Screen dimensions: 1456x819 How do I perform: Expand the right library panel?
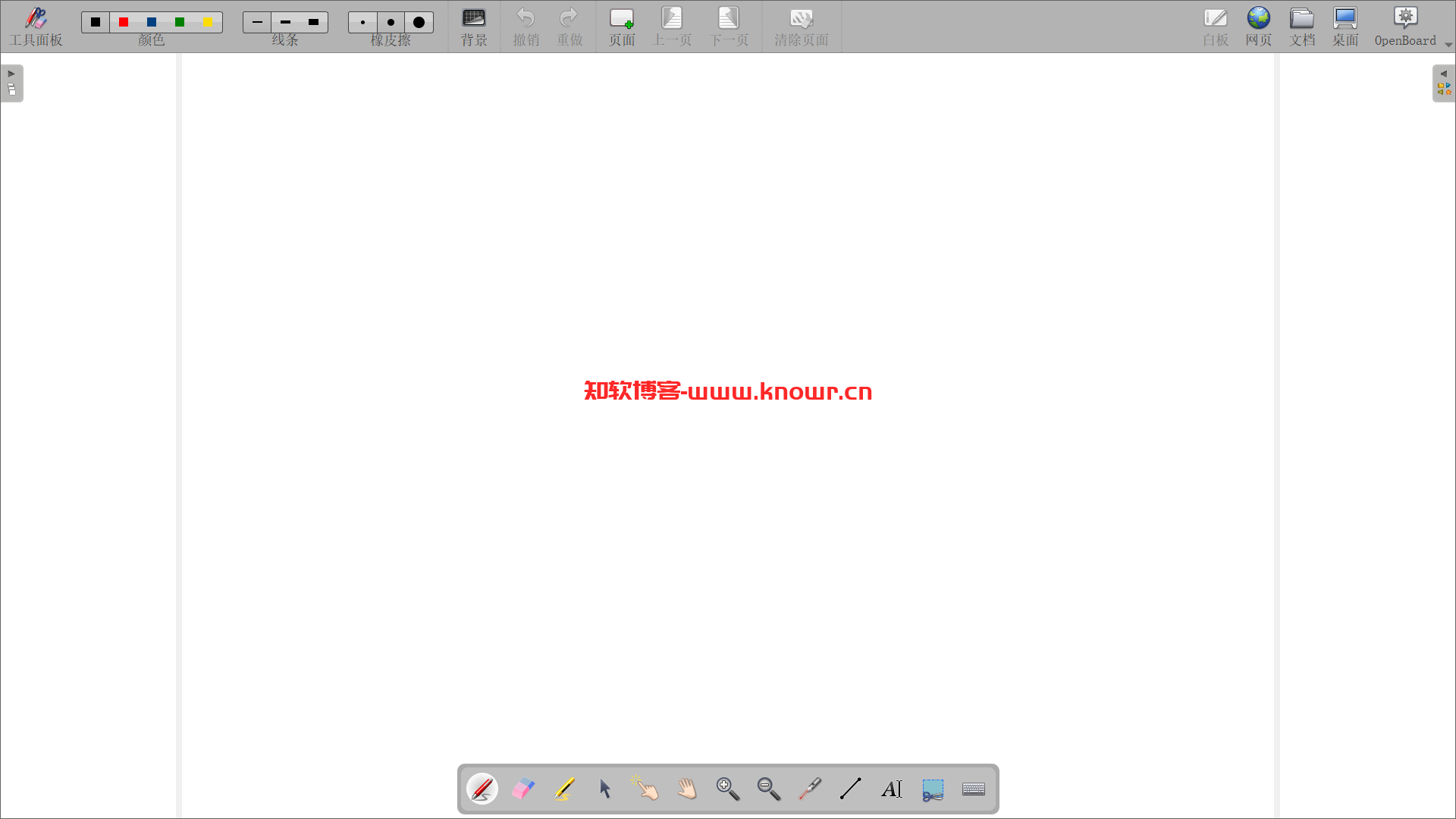(x=1444, y=83)
